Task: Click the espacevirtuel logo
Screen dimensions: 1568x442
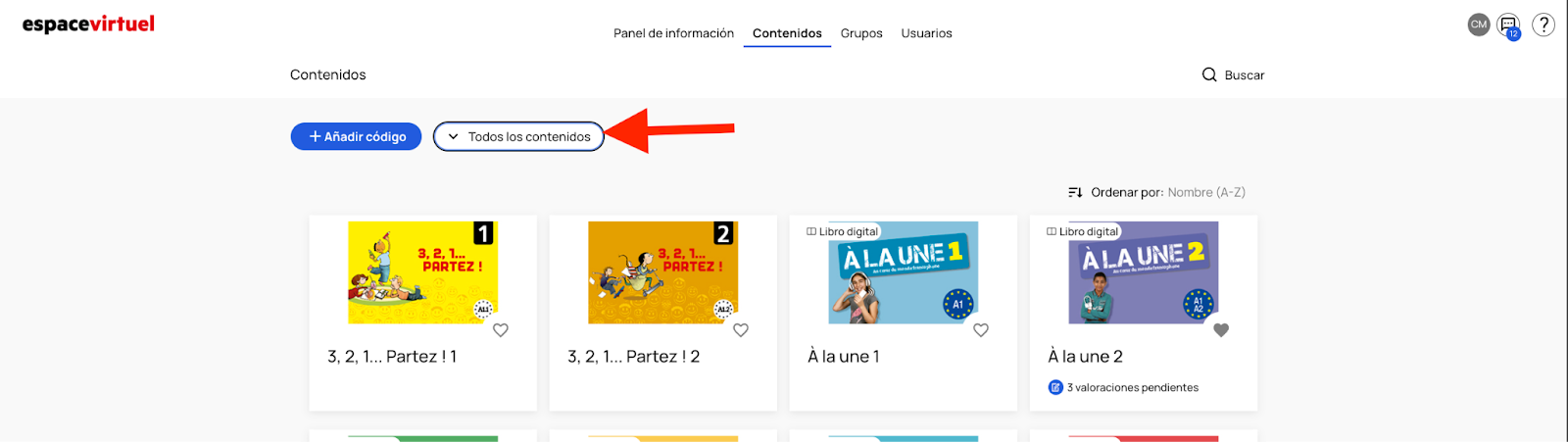Action: coord(88,25)
